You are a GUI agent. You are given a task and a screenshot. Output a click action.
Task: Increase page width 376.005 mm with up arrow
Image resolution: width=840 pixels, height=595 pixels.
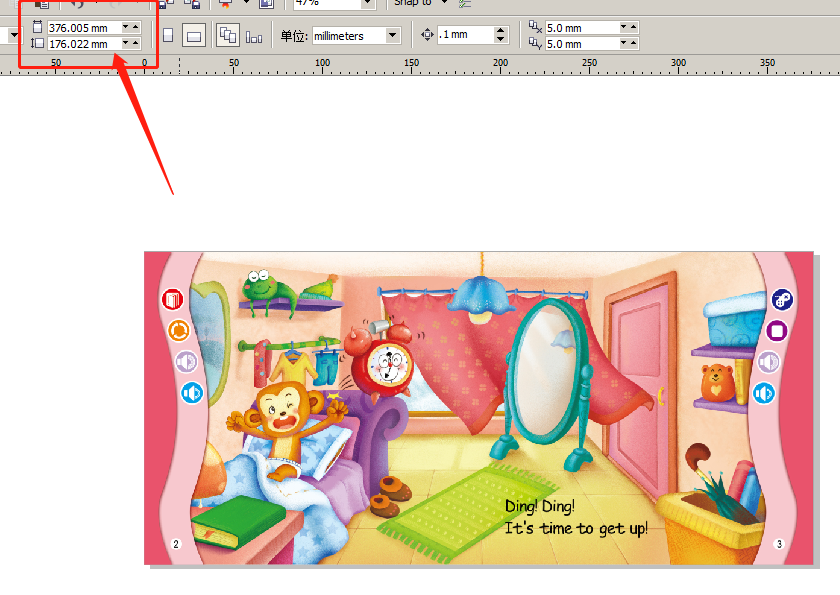click(x=136, y=27)
